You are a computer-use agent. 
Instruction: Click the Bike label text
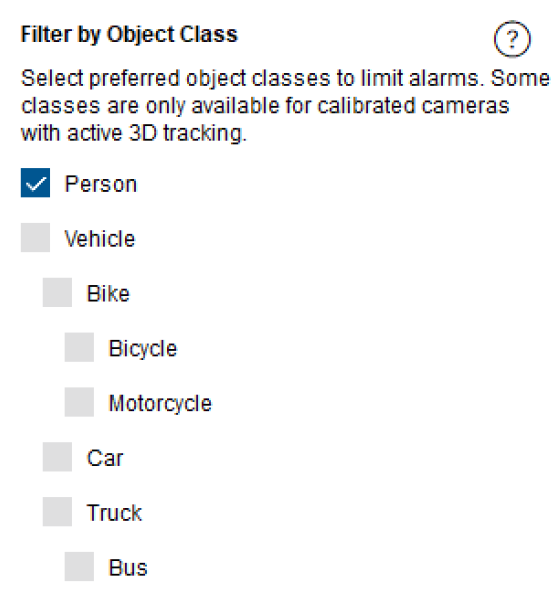[108, 294]
